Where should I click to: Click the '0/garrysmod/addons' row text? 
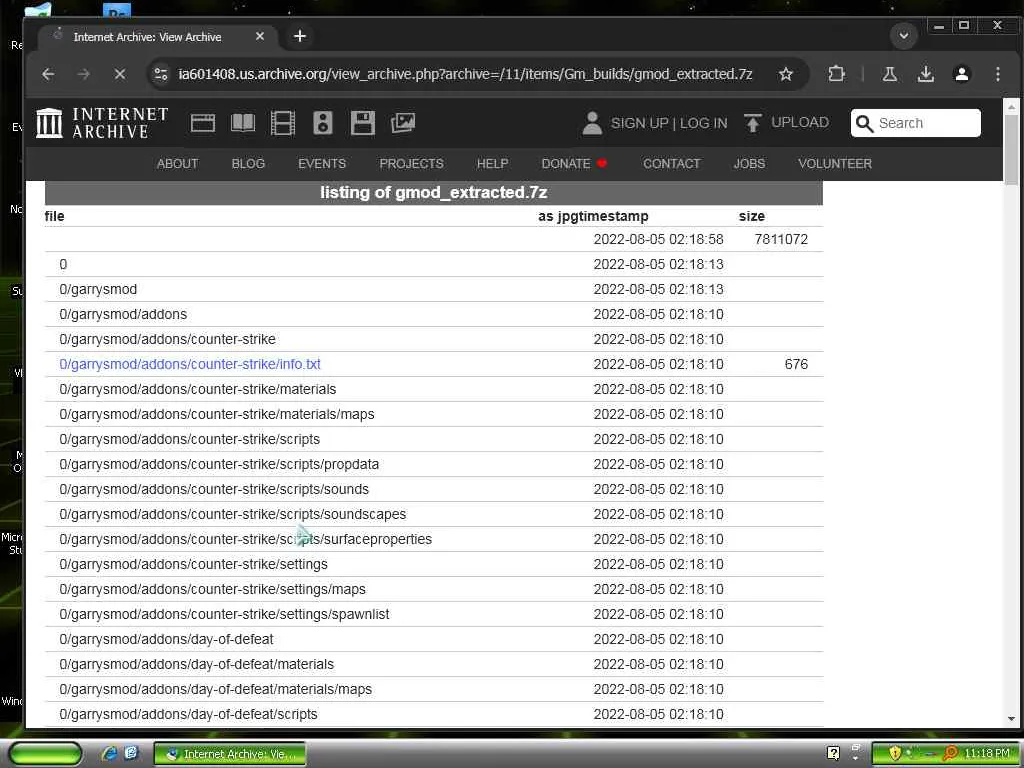[123, 314]
